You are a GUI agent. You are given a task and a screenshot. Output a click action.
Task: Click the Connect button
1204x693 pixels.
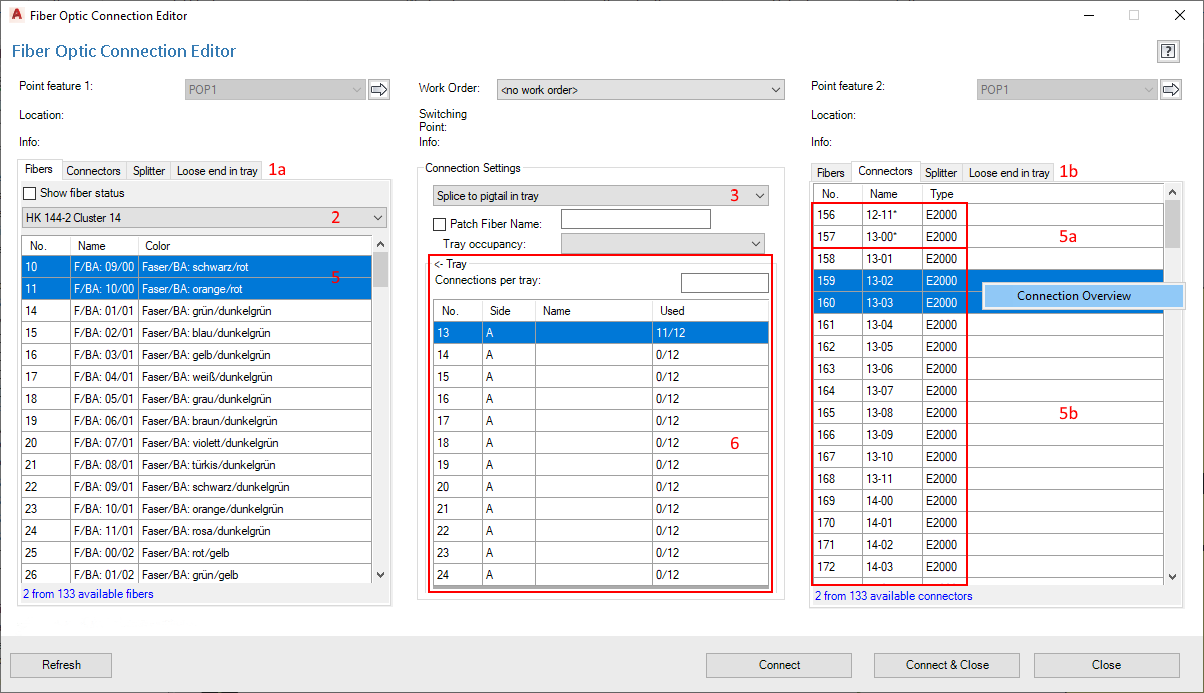coord(779,665)
